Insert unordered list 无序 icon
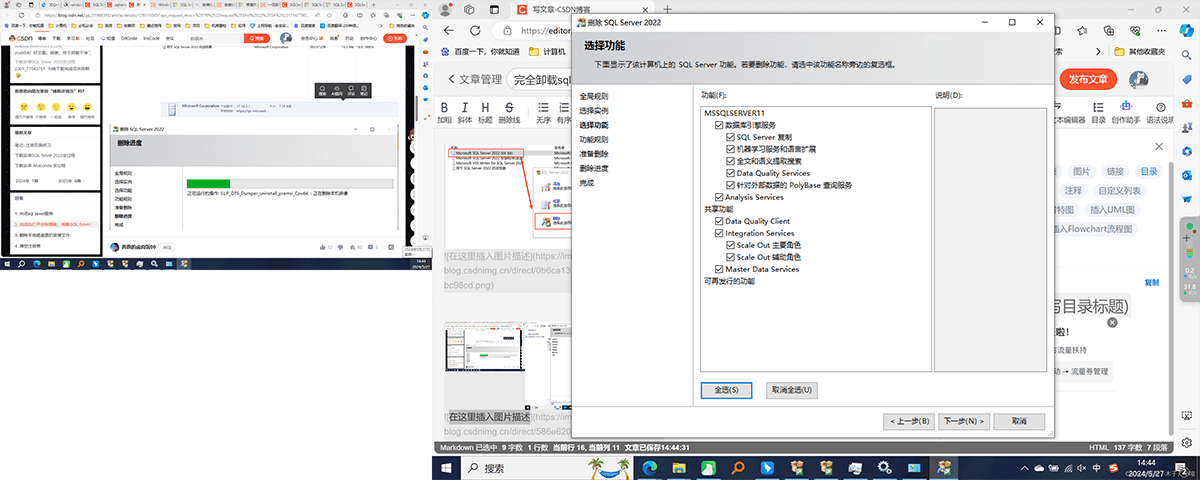The image size is (1200, 480). pos(543,112)
